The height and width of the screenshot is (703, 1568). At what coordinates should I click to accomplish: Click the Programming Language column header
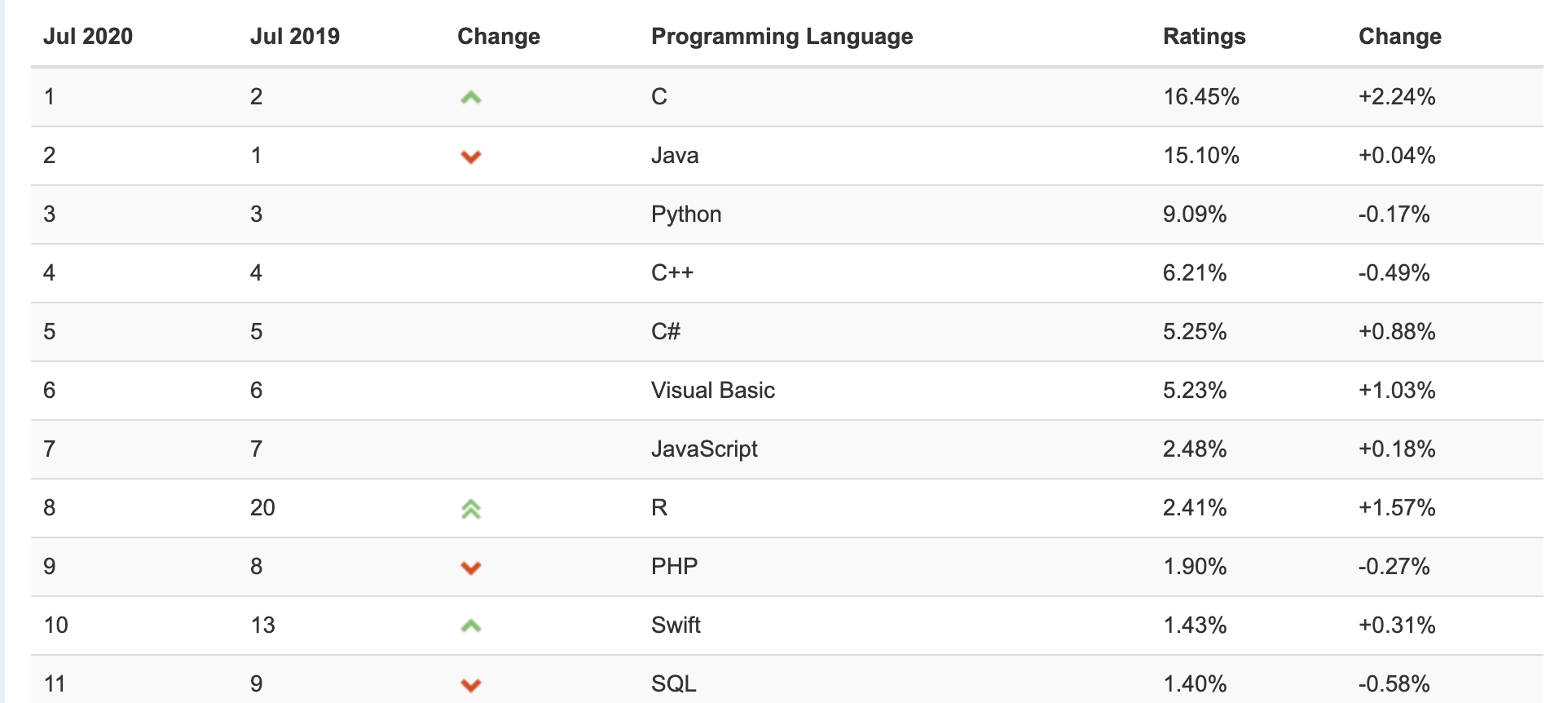[x=782, y=37]
